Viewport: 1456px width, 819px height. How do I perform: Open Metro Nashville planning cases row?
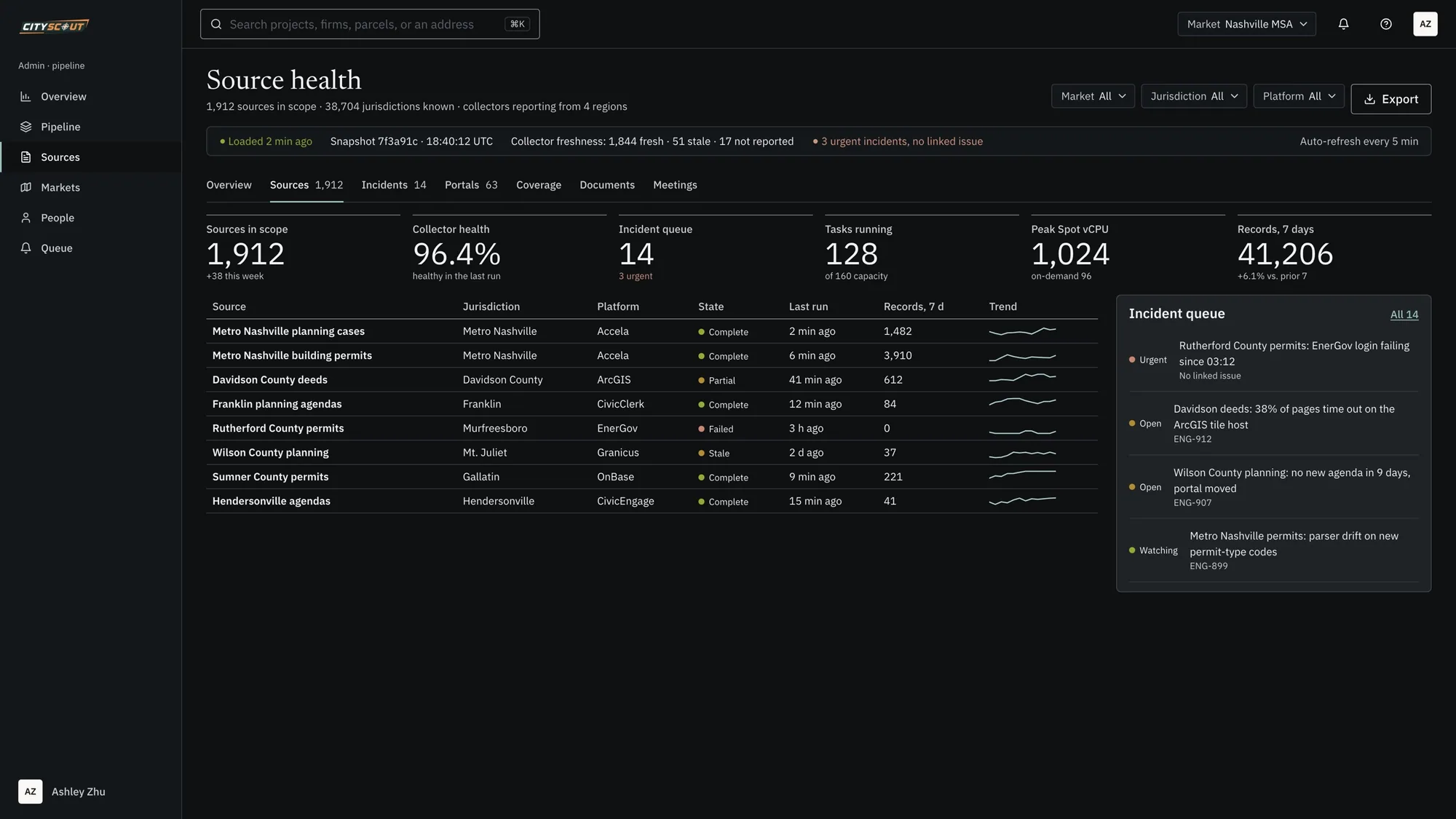tap(652, 331)
